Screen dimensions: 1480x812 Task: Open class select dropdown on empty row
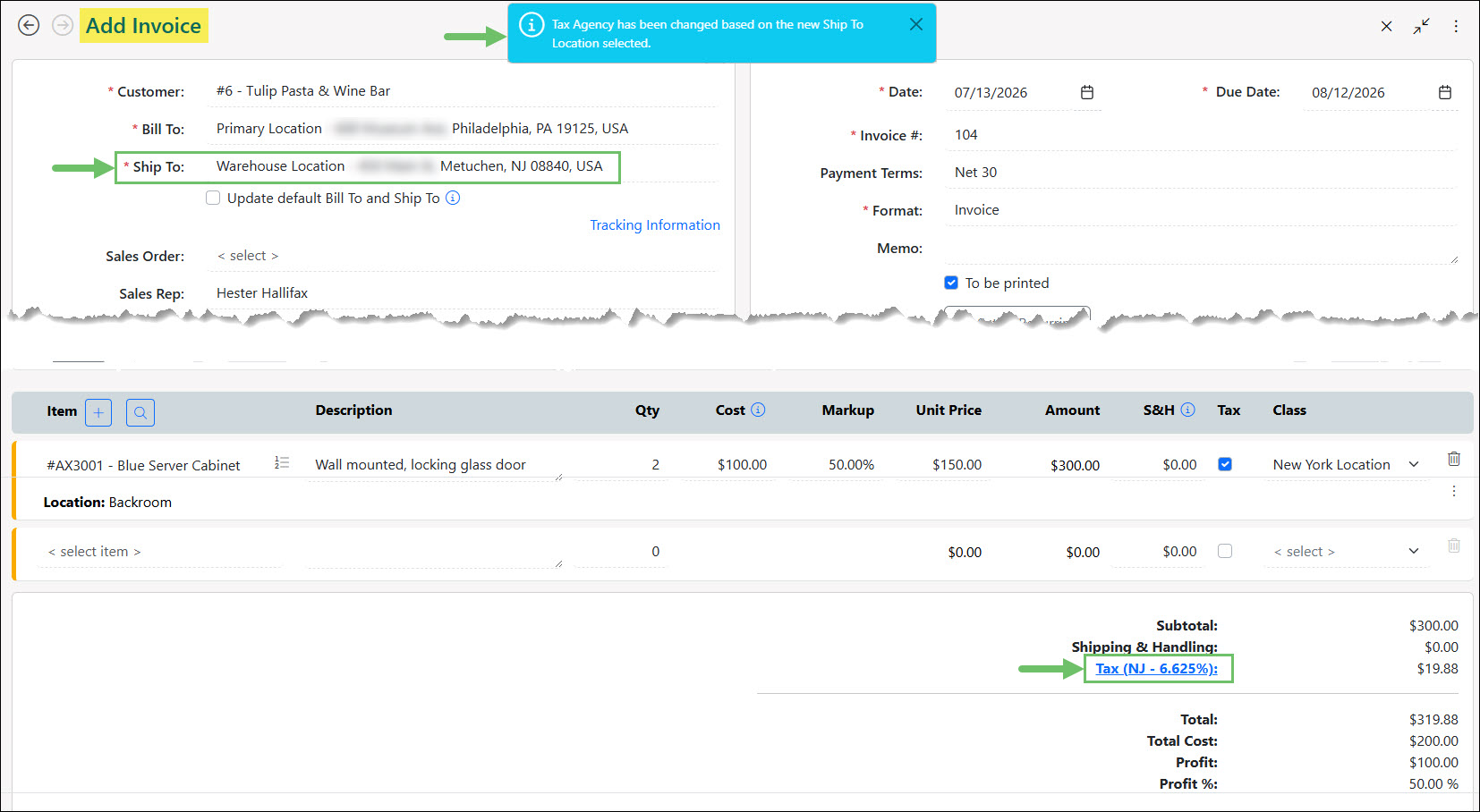click(x=1414, y=551)
